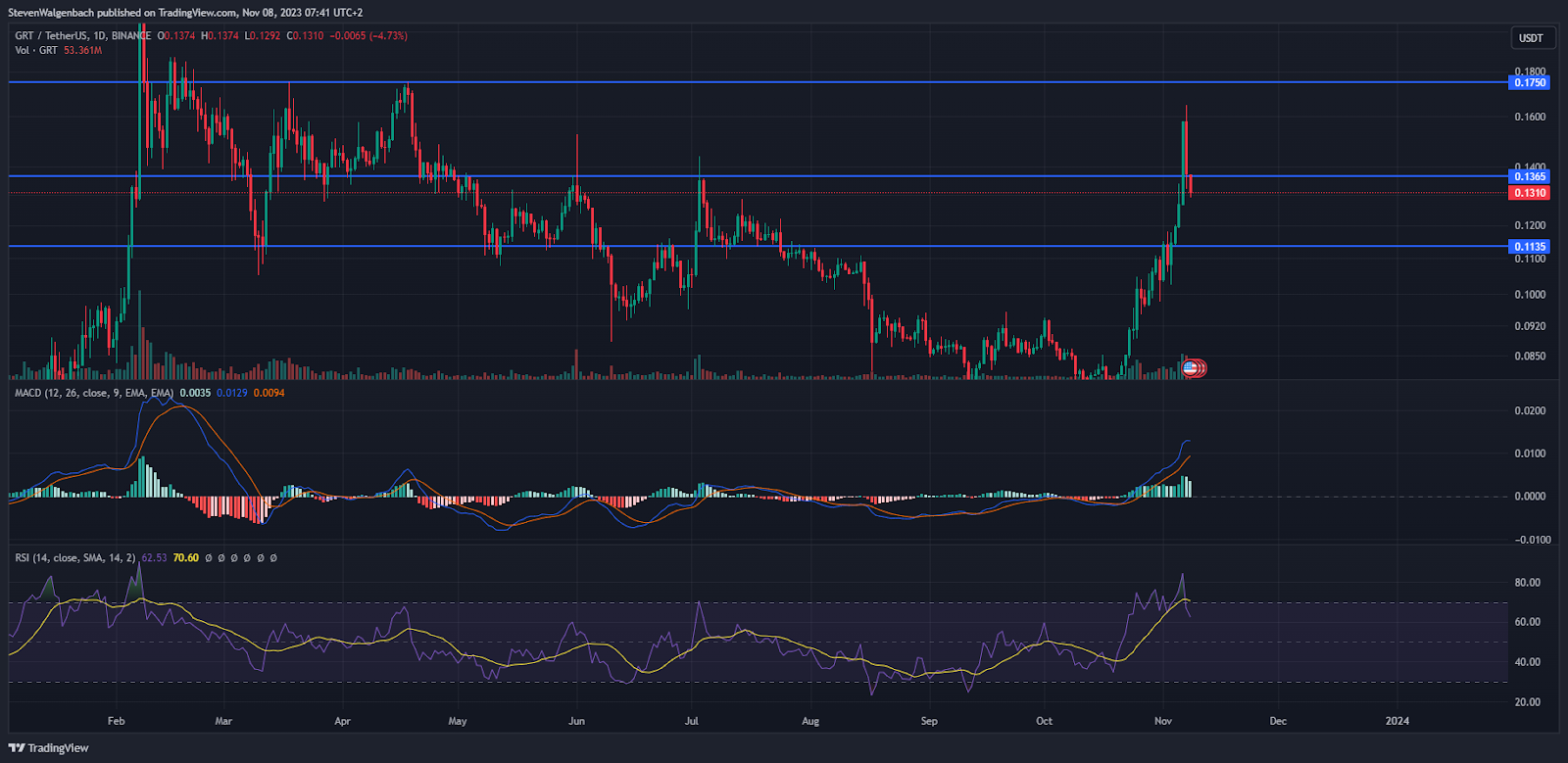Click Jun on the time axis

(576, 721)
